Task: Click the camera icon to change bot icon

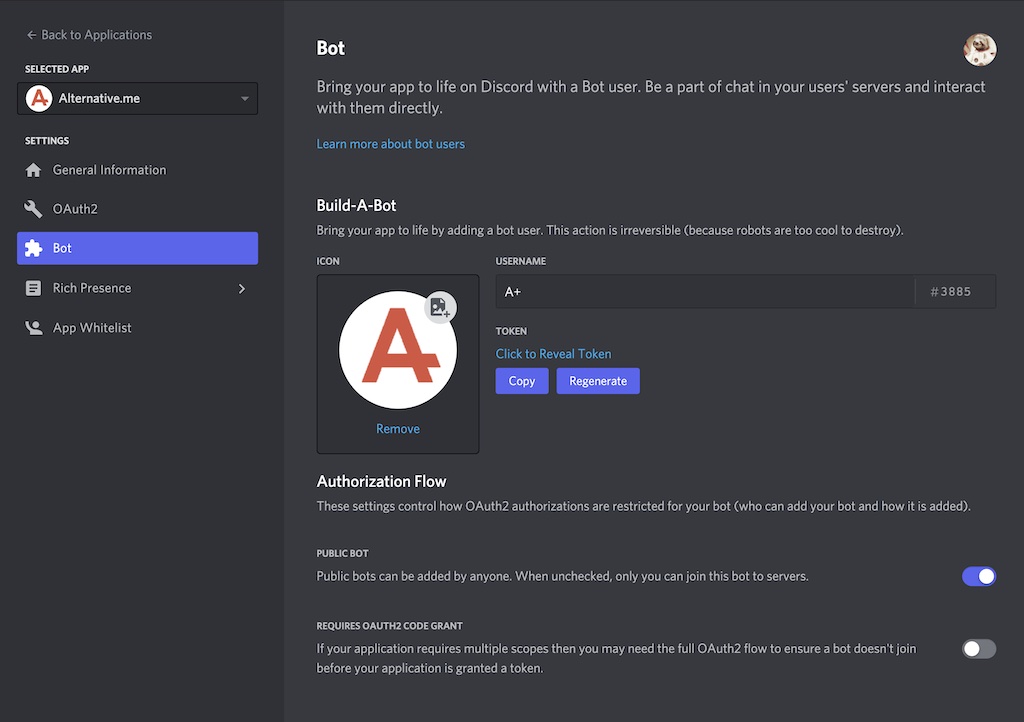Action: pos(440,308)
